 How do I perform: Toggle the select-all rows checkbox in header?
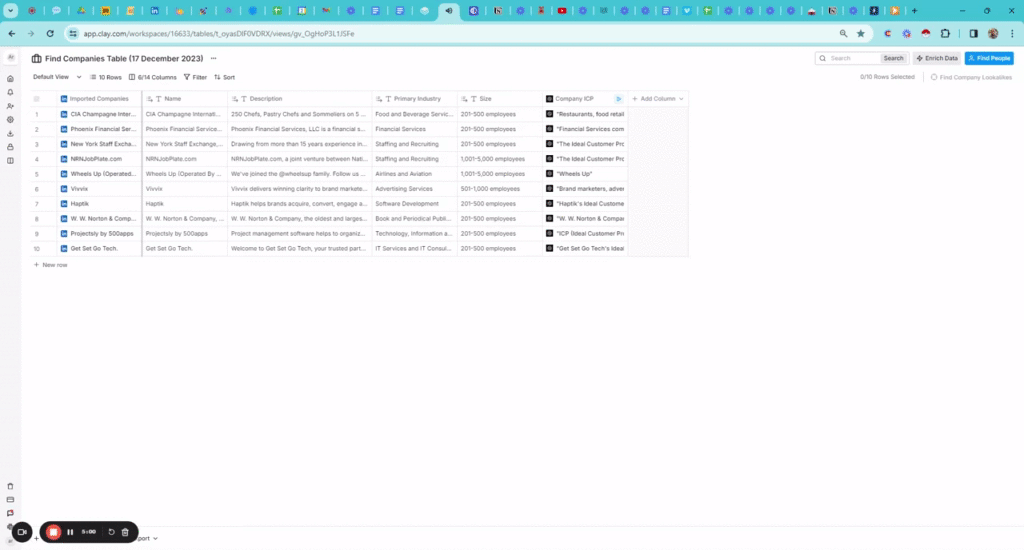coord(37,99)
